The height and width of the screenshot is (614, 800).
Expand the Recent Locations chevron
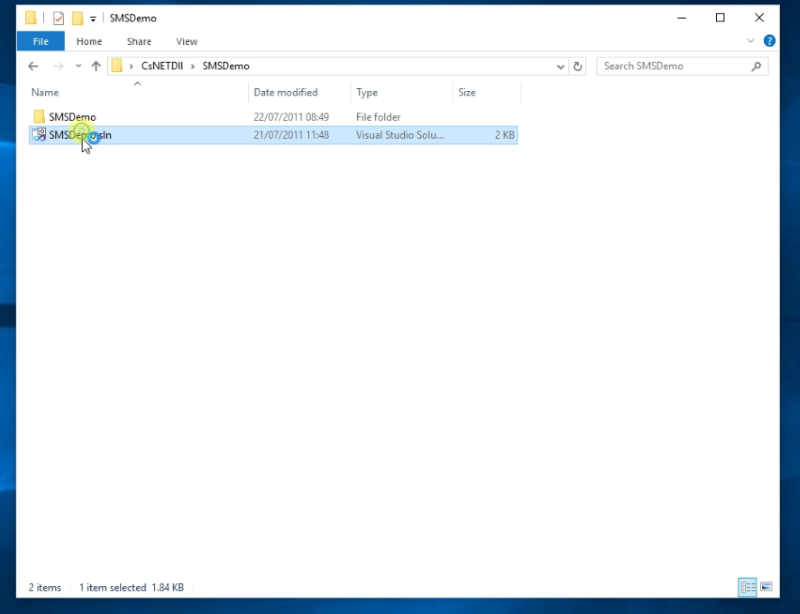coord(77,66)
